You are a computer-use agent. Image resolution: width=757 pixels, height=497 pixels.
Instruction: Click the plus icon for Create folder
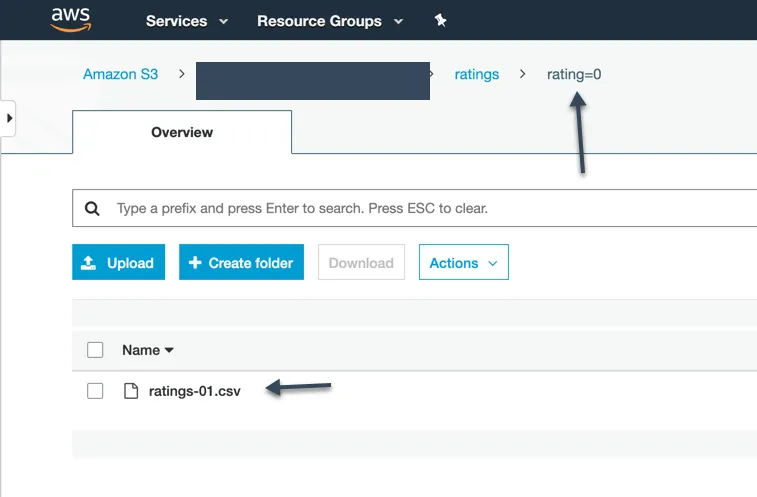[x=195, y=263]
